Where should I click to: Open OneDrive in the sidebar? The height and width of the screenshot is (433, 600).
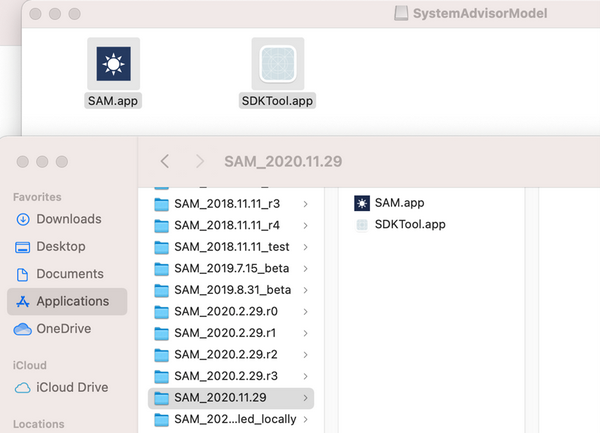point(65,329)
